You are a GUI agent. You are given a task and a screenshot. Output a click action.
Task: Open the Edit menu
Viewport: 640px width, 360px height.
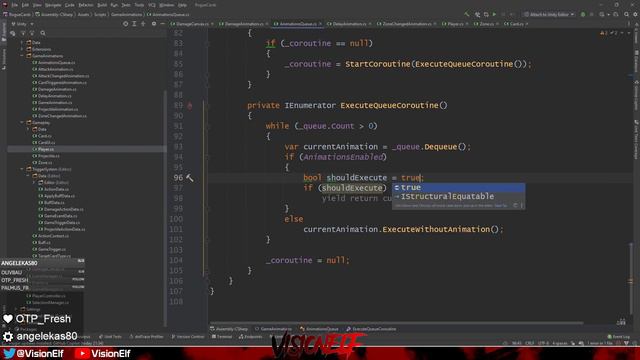[x=25, y=5]
